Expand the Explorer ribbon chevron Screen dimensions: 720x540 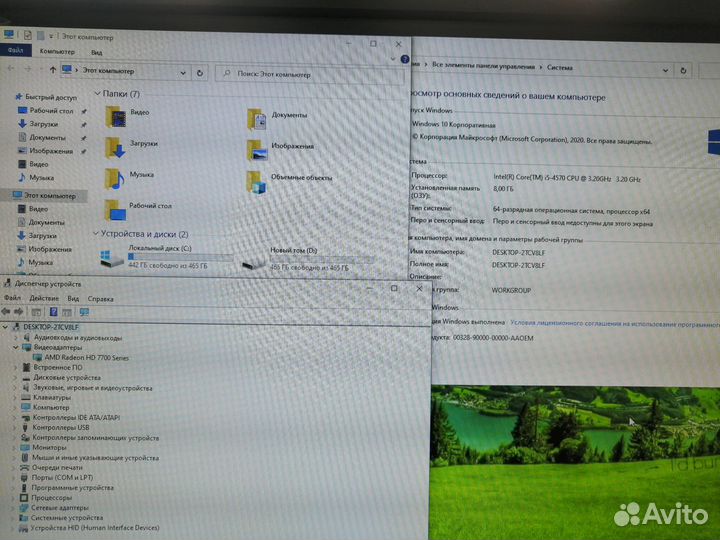(x=393, y=59)
